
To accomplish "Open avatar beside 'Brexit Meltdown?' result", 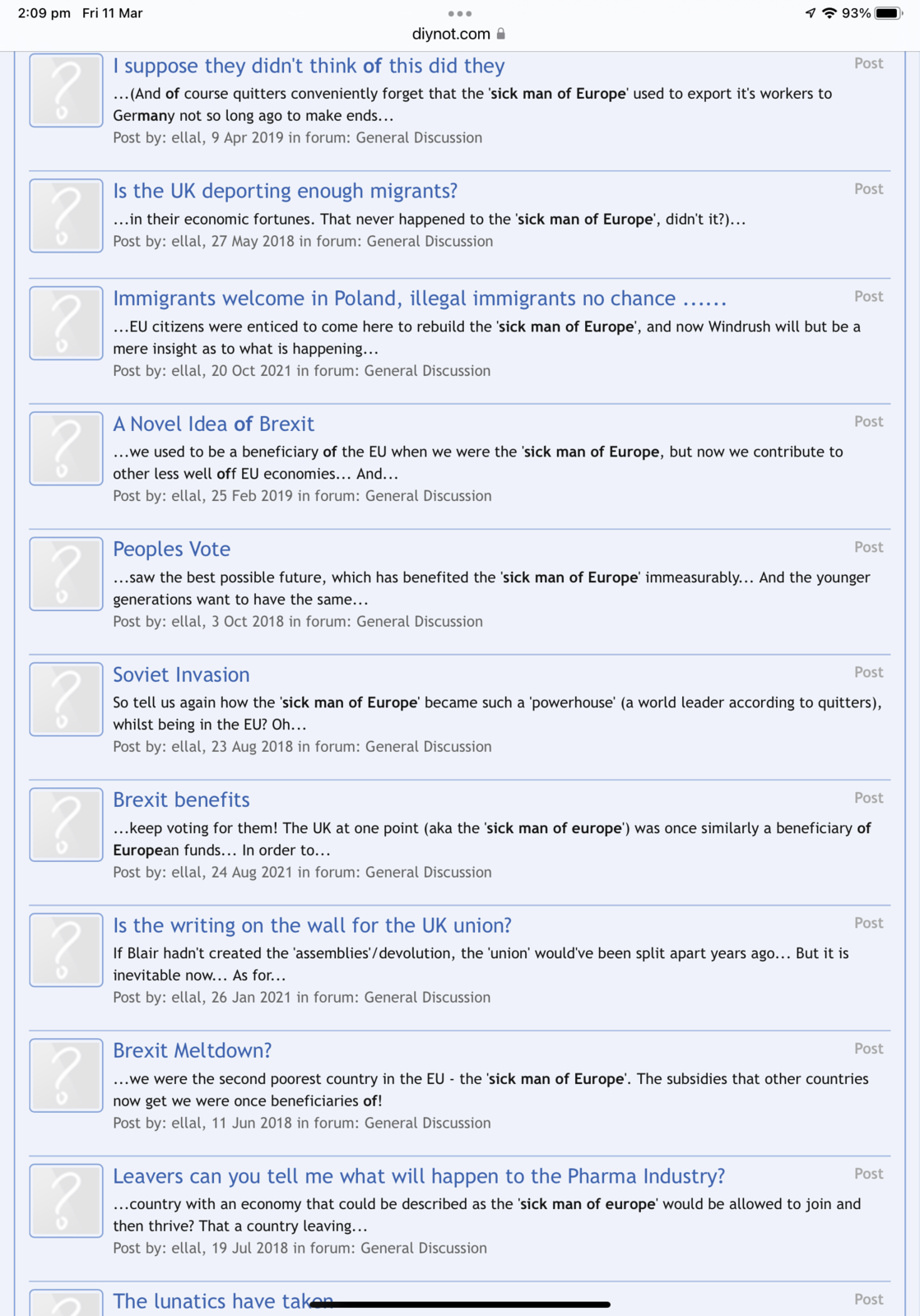I will [x=66, y=1075].
